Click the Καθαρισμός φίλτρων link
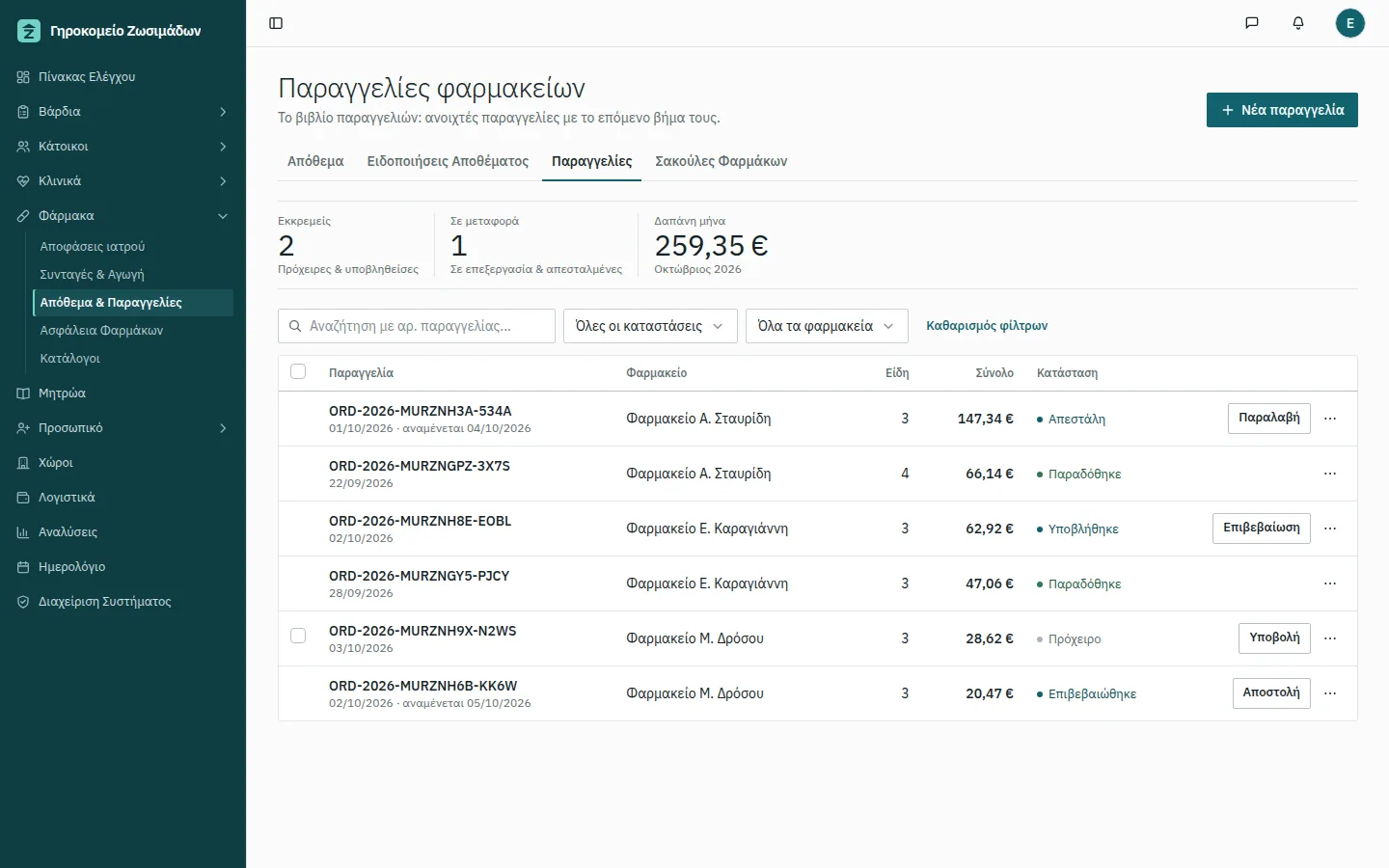The image size is (1389, 868). point(987,326)
